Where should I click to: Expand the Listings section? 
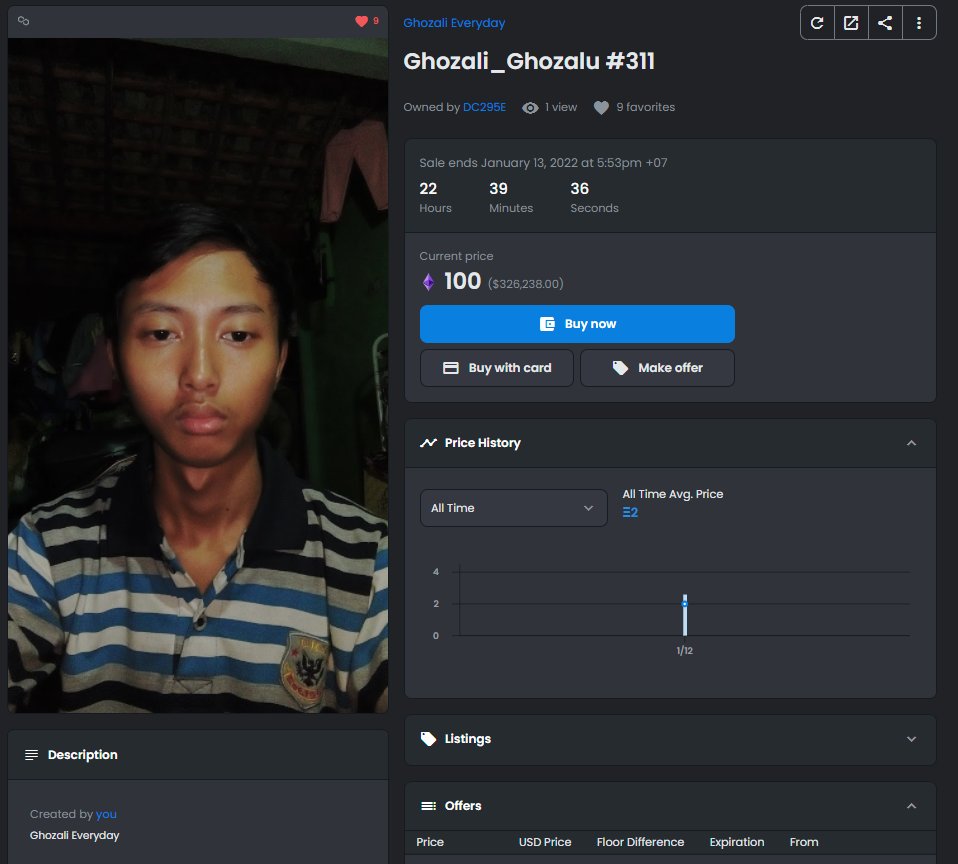click(x=911, y=739)
